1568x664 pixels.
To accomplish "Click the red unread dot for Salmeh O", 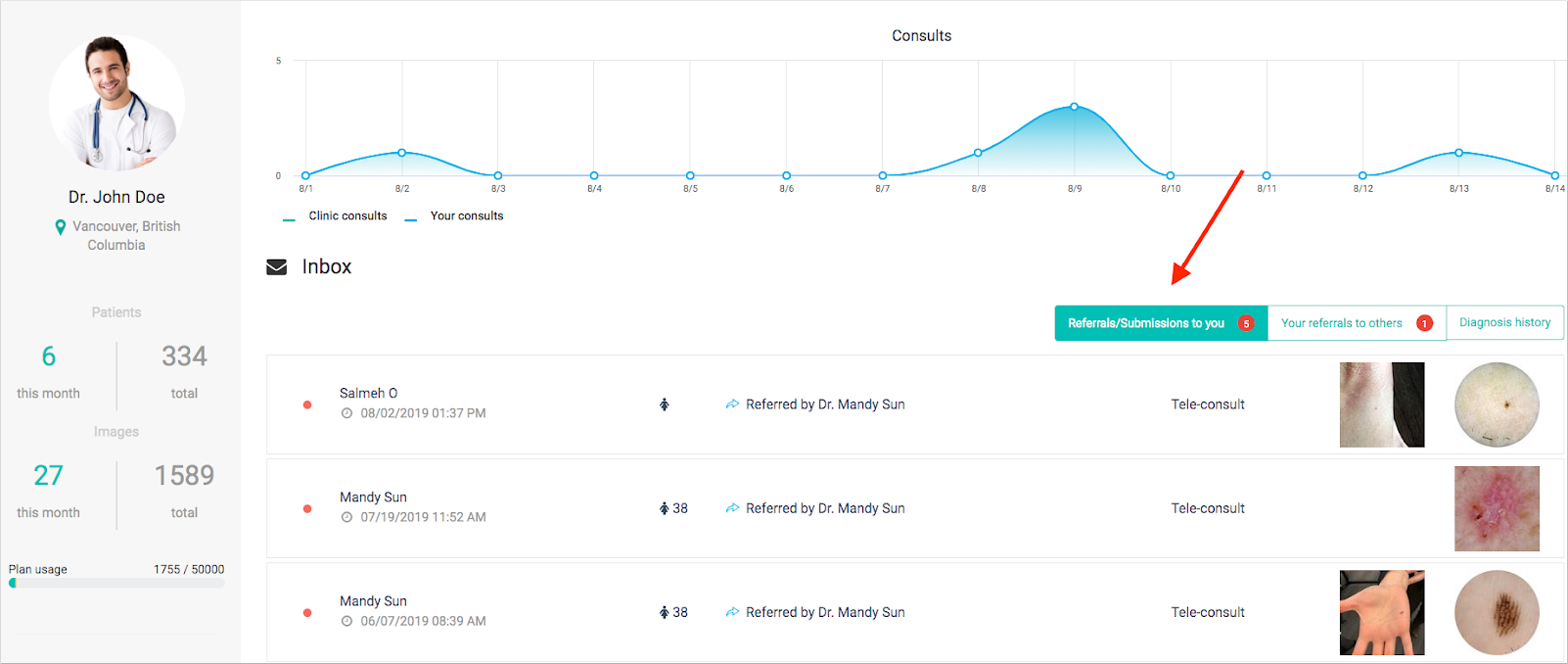I will pyautogui.click(x=307, y=404).
